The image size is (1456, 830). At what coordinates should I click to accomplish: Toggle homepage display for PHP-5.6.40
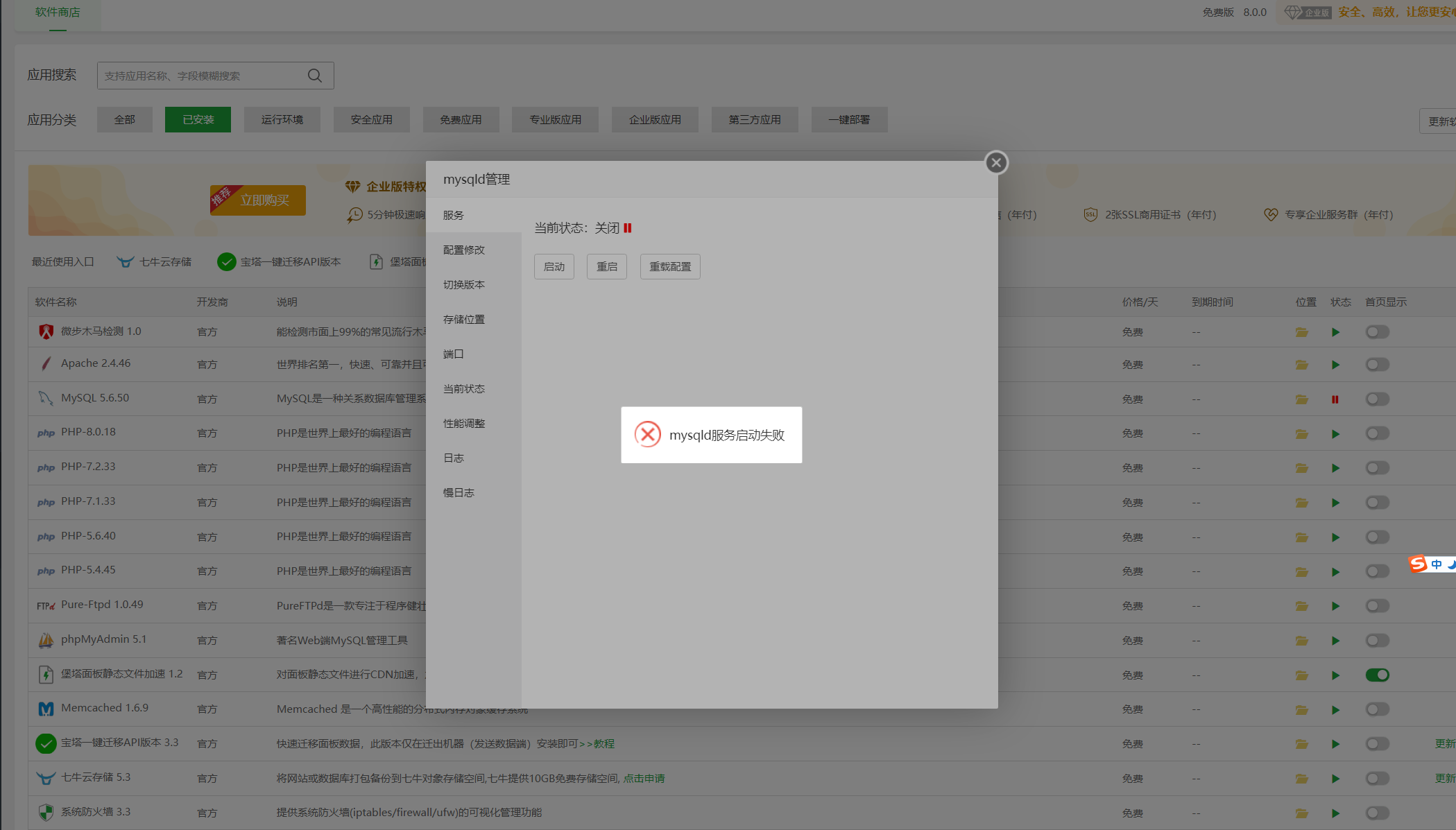tap(1378, 537)
